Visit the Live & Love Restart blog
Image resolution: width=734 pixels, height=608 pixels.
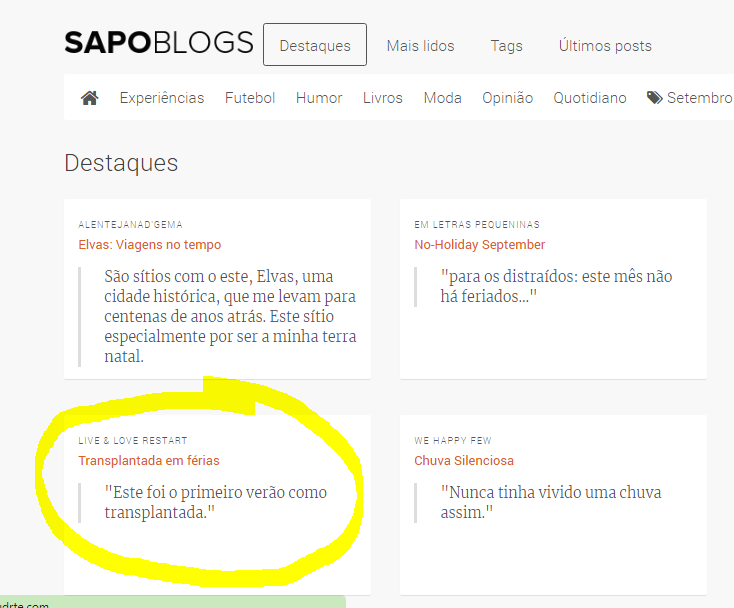(x=133, y=441)
